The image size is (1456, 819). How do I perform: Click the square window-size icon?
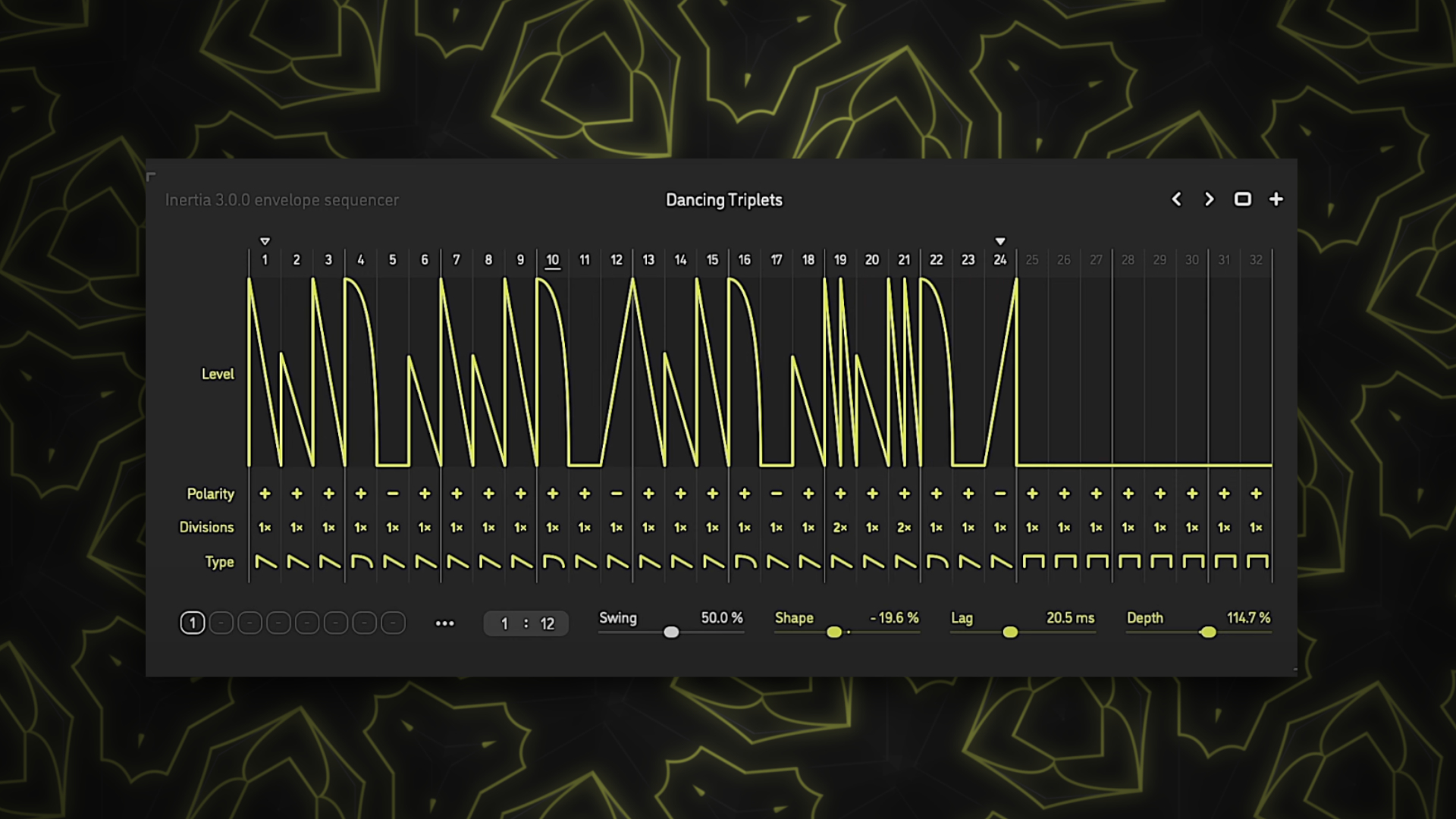[1242, 199]
